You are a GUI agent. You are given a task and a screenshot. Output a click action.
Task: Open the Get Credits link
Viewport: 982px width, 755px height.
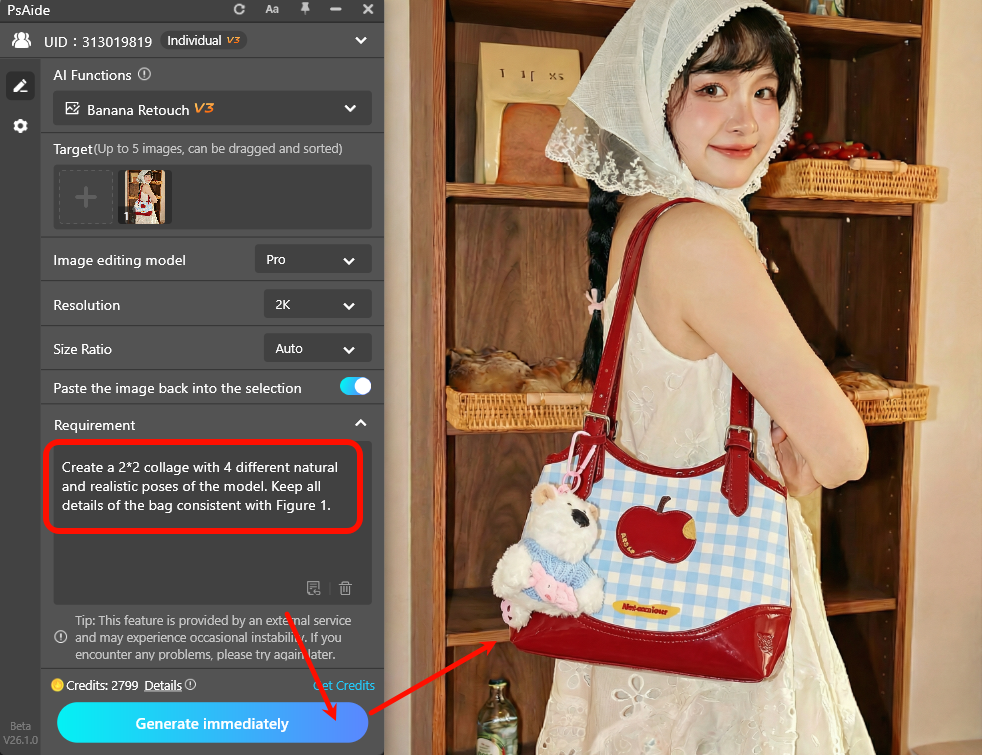pyautogui.click(x=344, y=685)
